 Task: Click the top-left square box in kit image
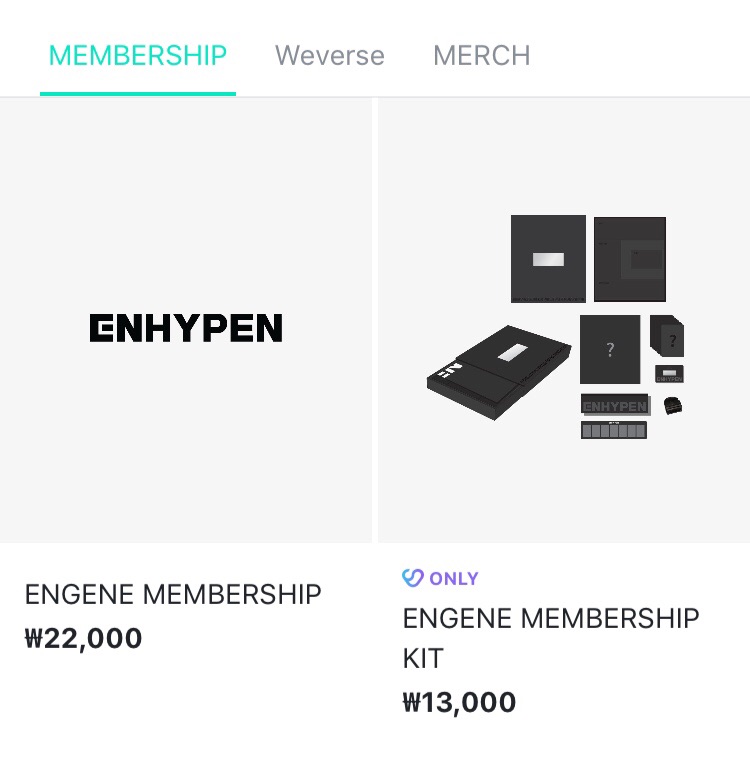pyautogui.click(x=548, y=258)
